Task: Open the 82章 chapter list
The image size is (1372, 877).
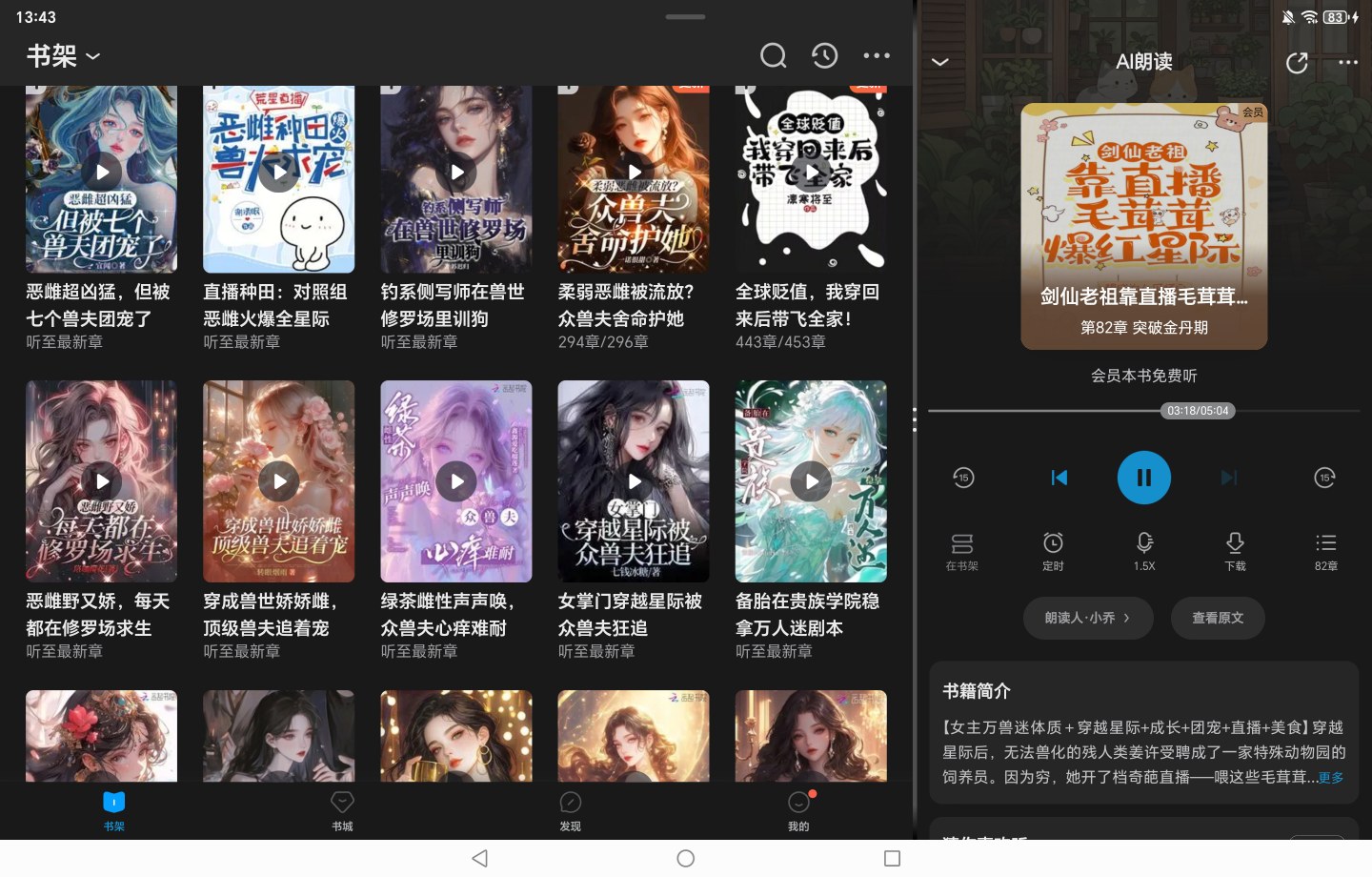Action: pos(1326,552)
